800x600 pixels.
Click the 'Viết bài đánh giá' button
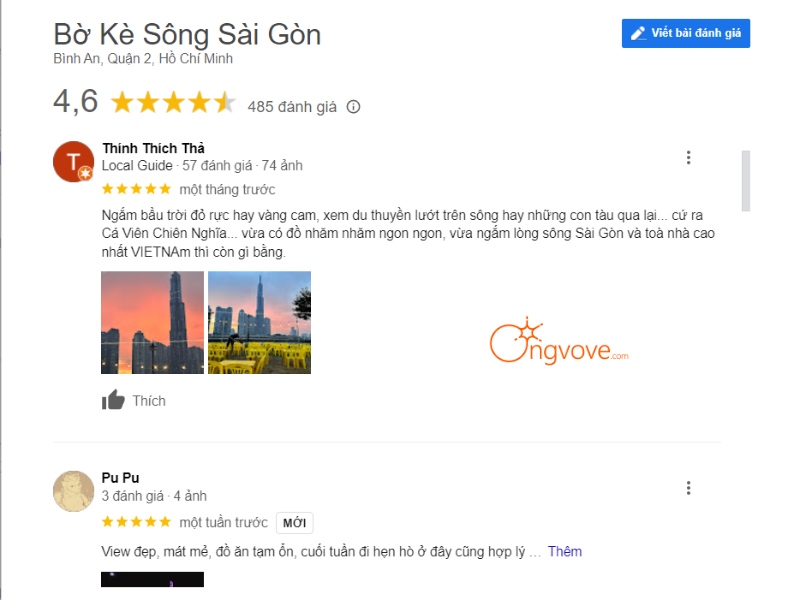pos(685,33)
